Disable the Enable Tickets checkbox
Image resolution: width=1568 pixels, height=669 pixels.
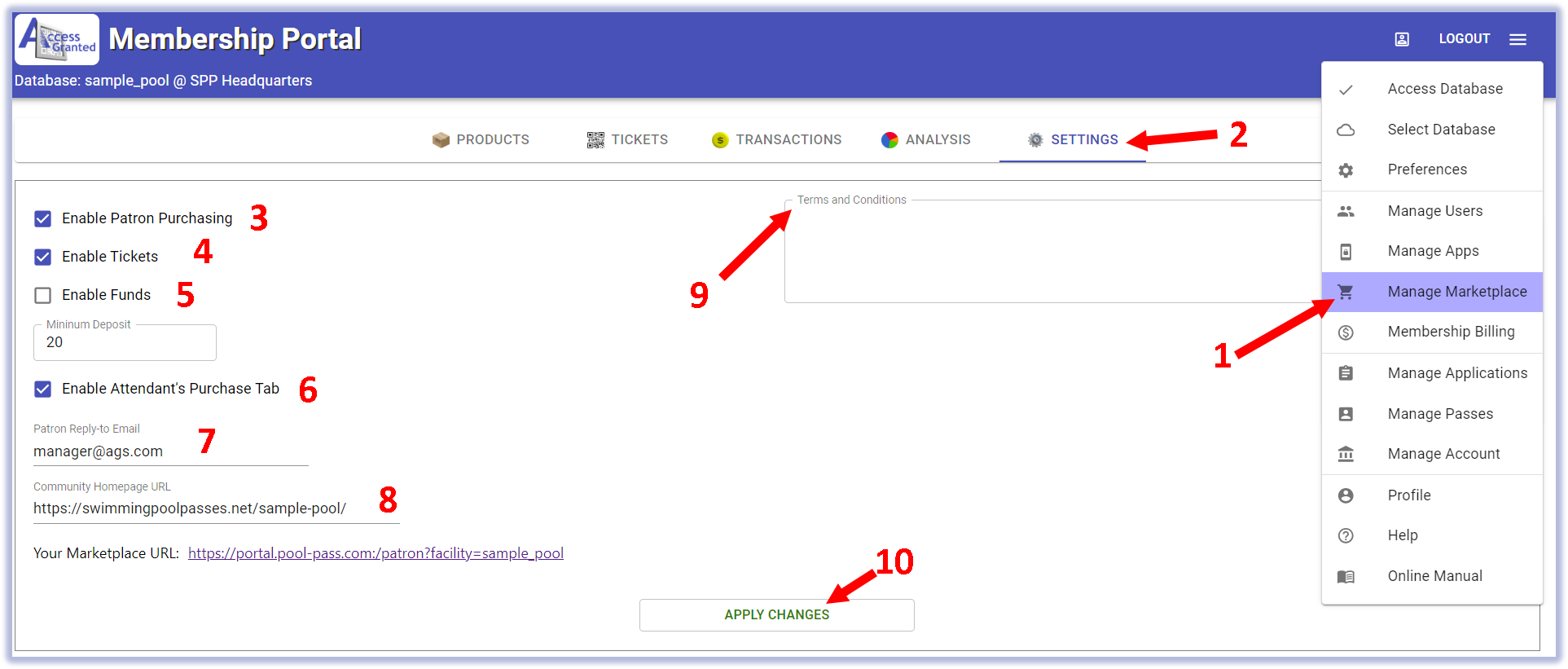(x=43, y=257)
